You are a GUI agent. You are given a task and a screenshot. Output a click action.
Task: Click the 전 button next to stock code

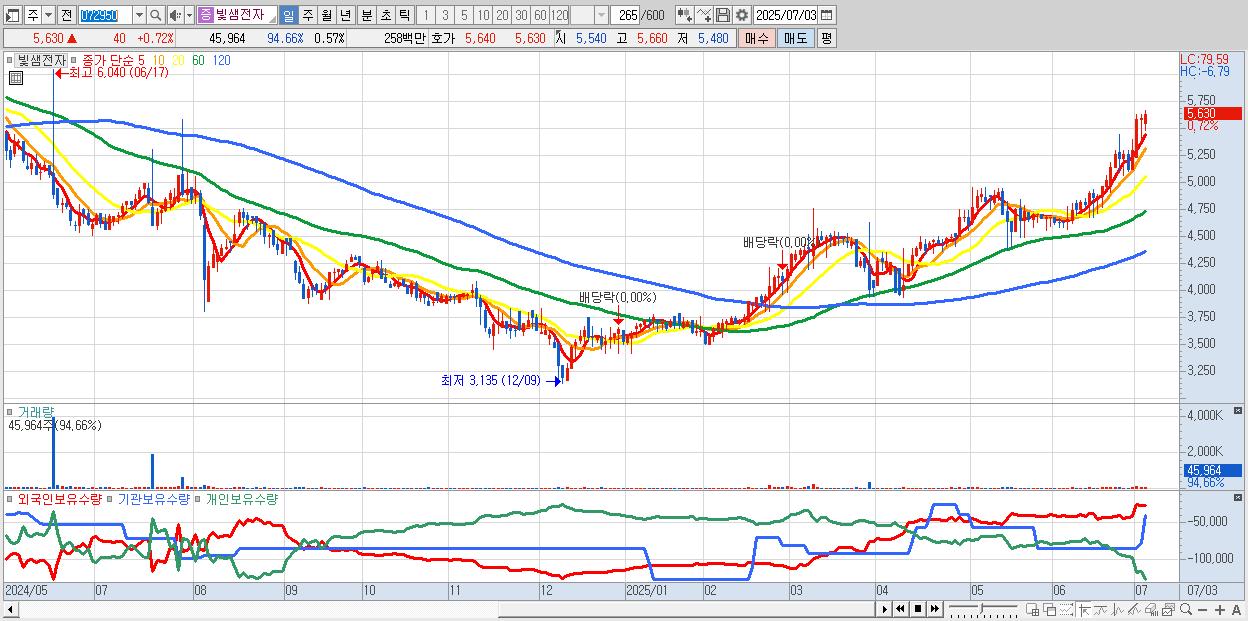[x=66, y=15]
